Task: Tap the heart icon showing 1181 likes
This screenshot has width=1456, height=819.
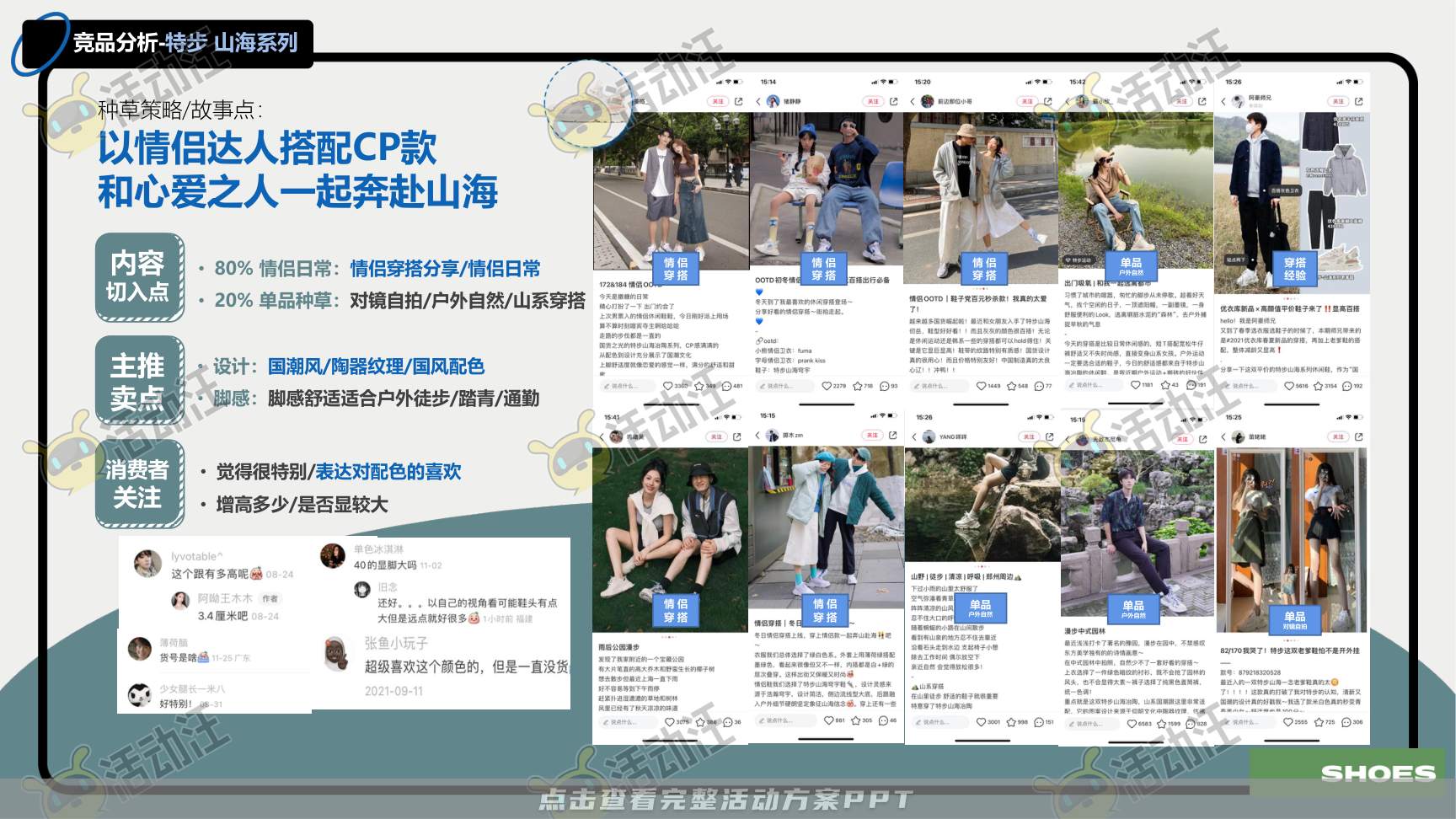Action: tap(1135, 385)
